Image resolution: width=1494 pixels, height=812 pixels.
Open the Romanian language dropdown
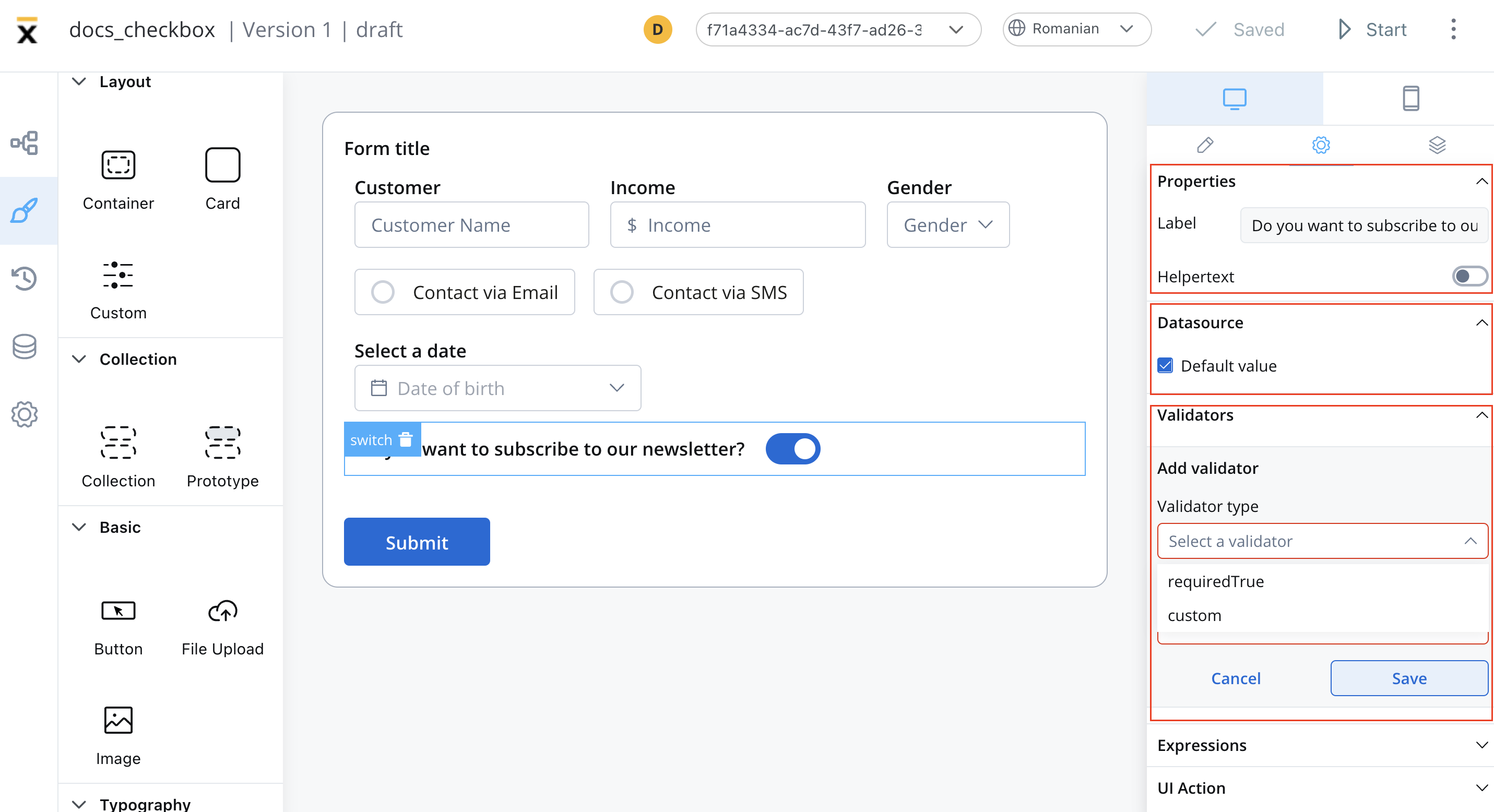pyautogui.click(x=1077, y=30)
